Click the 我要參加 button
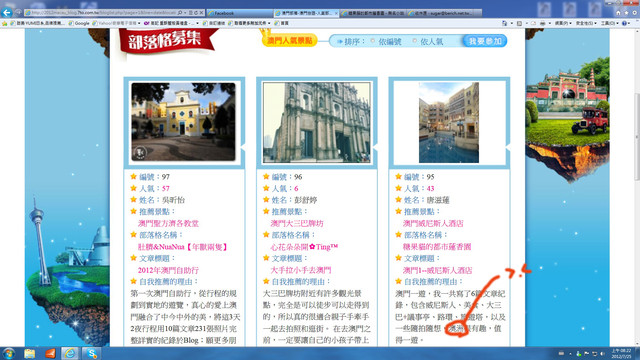640x360 pixels. coord(485,41)
